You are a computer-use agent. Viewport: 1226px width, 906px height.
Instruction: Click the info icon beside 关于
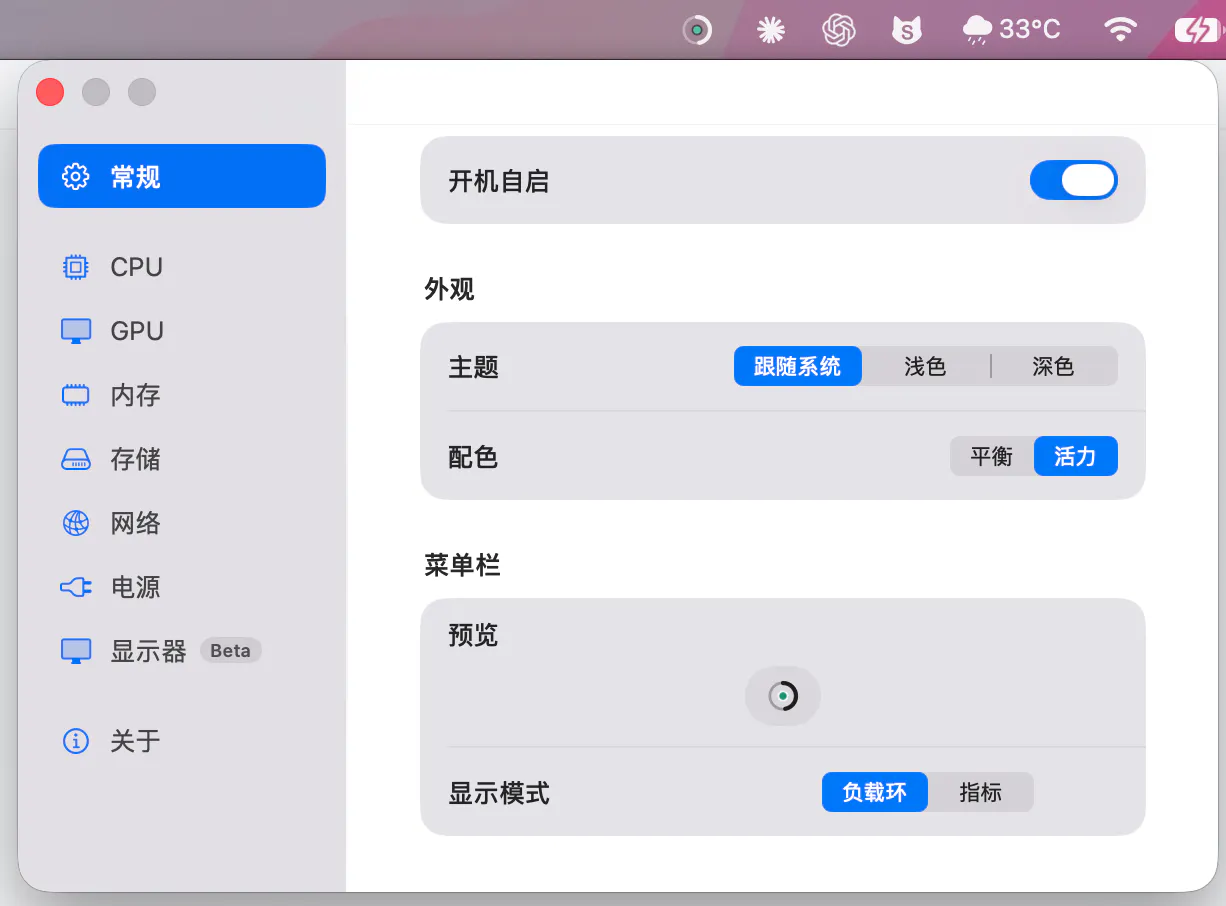[x=76, y=741]
